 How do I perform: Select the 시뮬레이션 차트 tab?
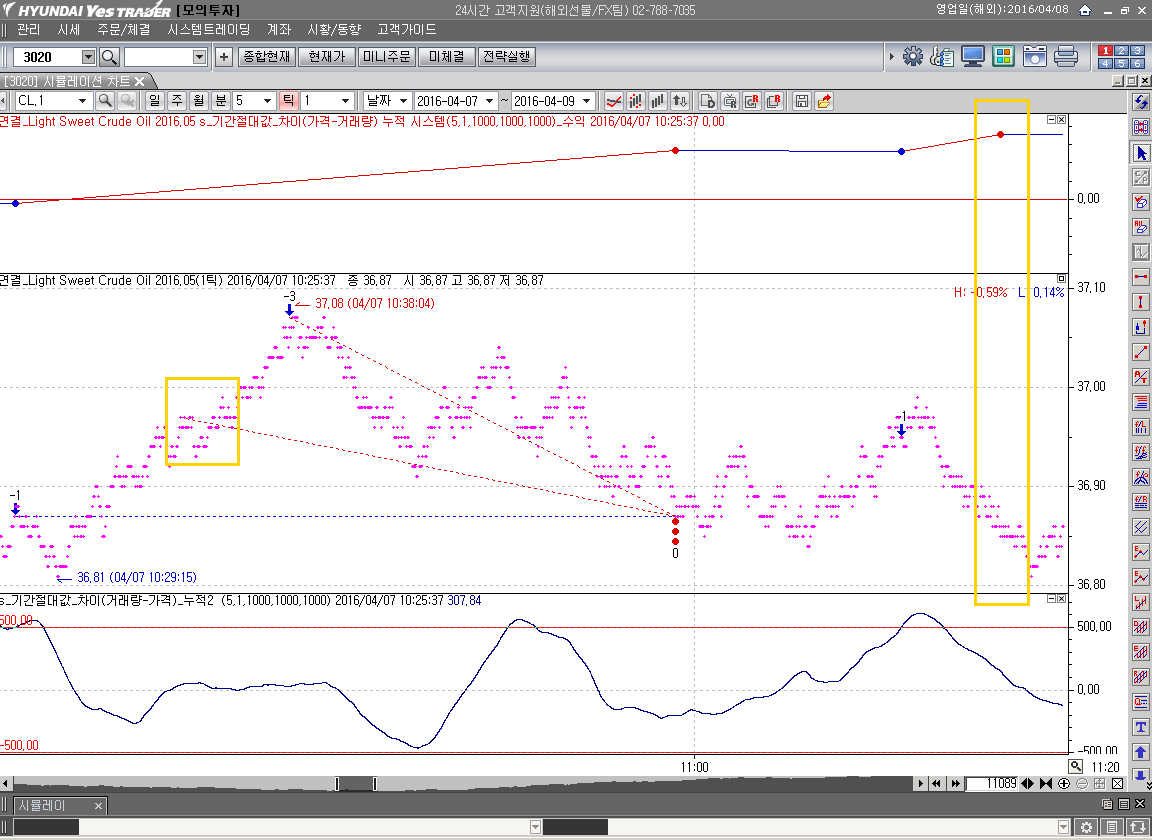[x=68, y=81]
